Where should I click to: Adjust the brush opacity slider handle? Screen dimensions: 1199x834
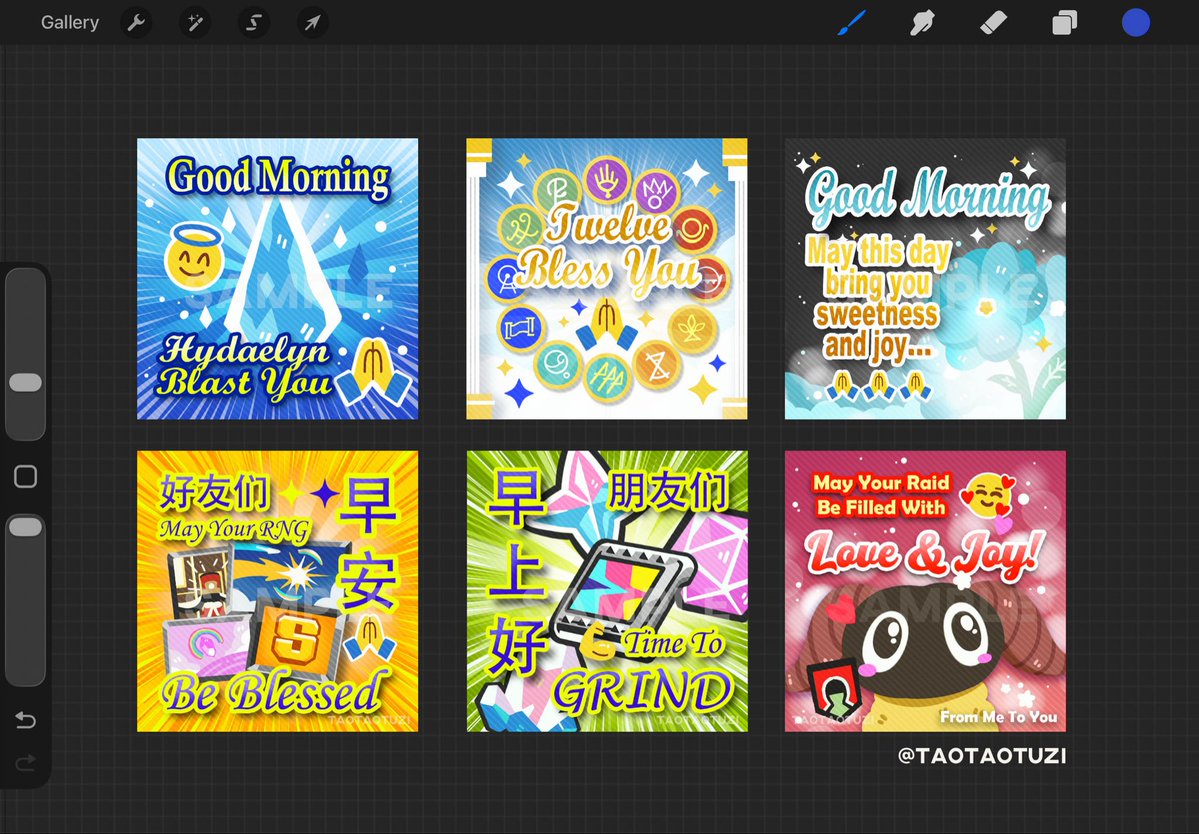25,526
